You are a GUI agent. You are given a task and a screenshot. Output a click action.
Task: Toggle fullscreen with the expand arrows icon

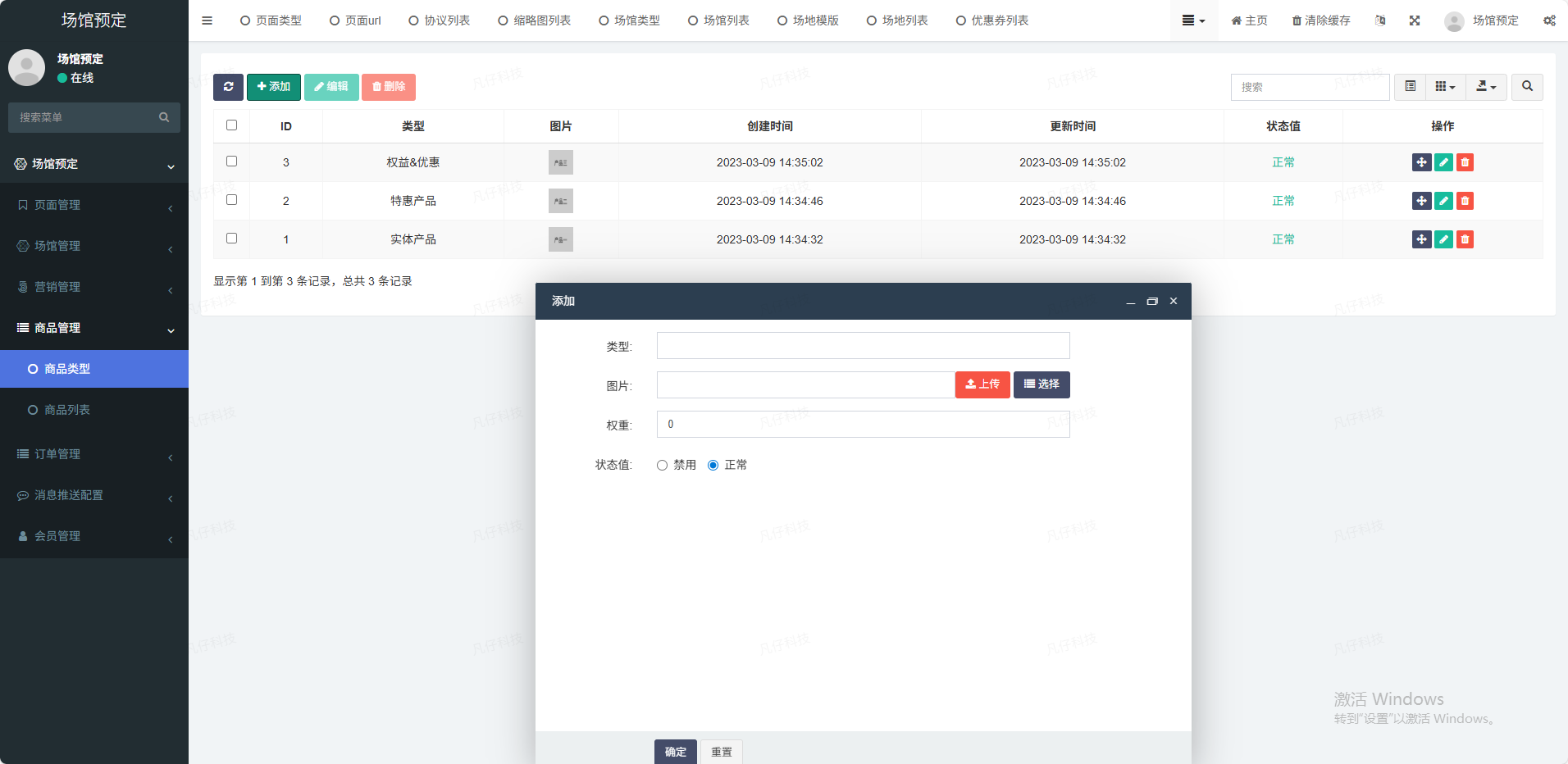click(x=1415, y=20)
